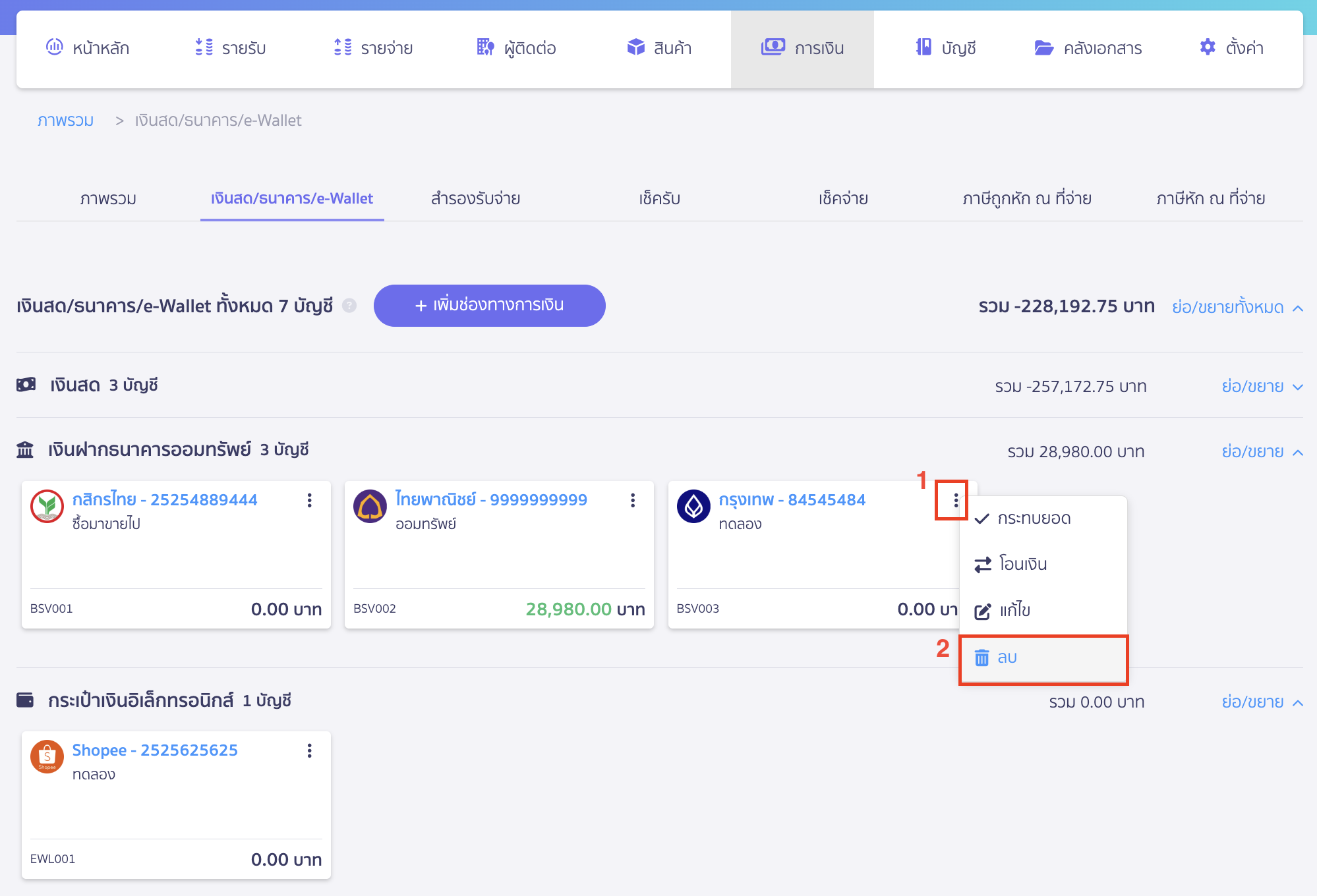
Task: Click the กรุงเทพ card three-dot menu icon
Action: (x=955, y=501)
